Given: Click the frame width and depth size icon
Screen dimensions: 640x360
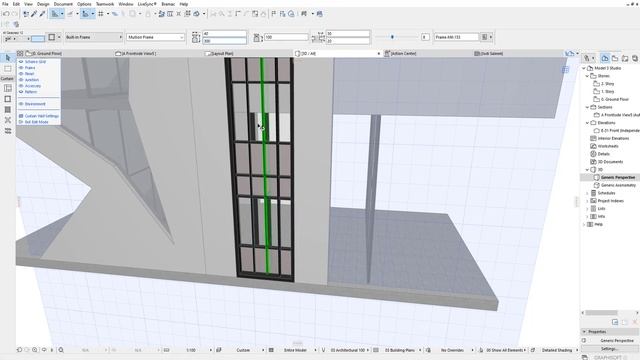Looking at the screenshot, I should 196,37.
